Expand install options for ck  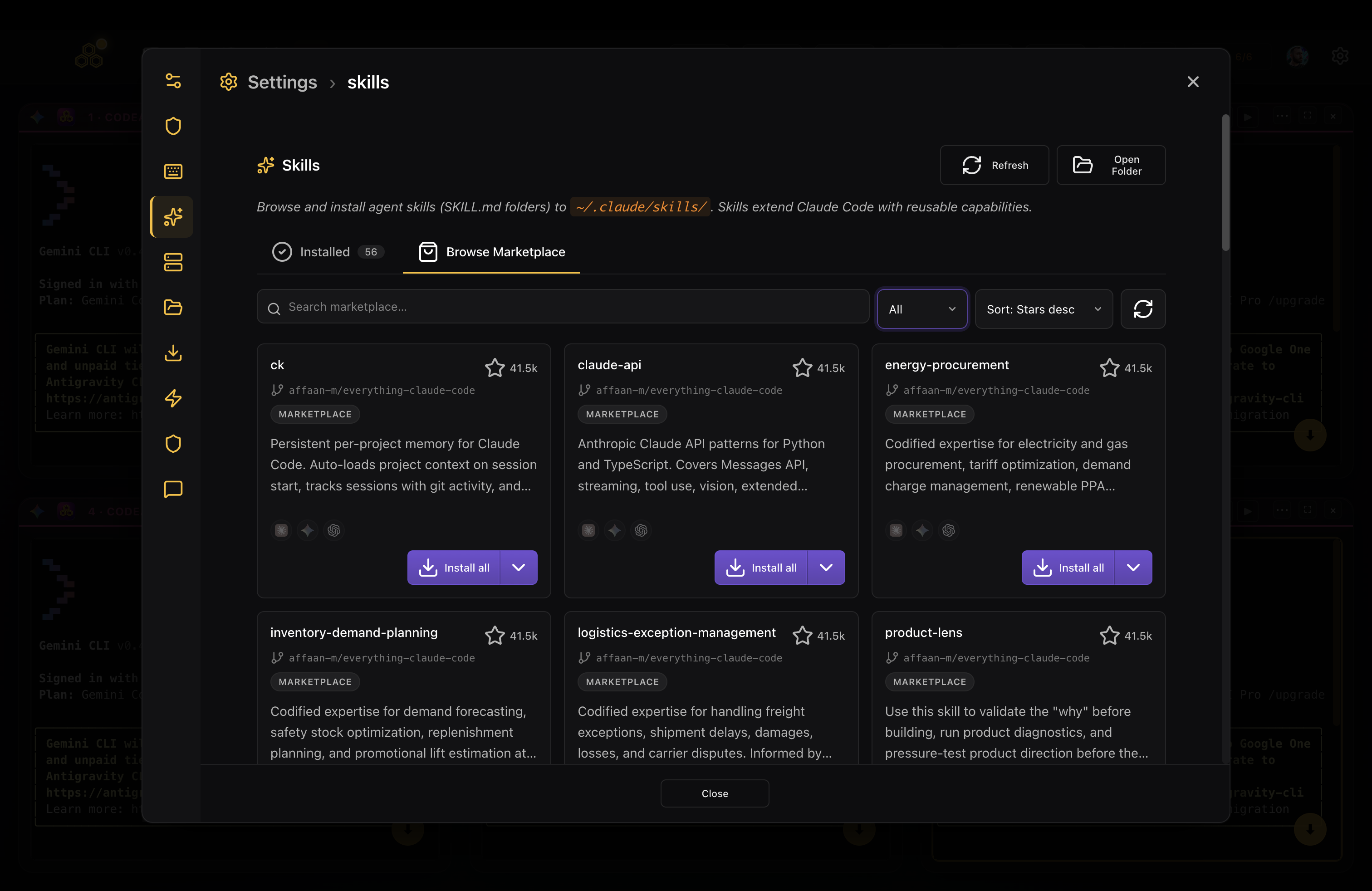[519, 568]
